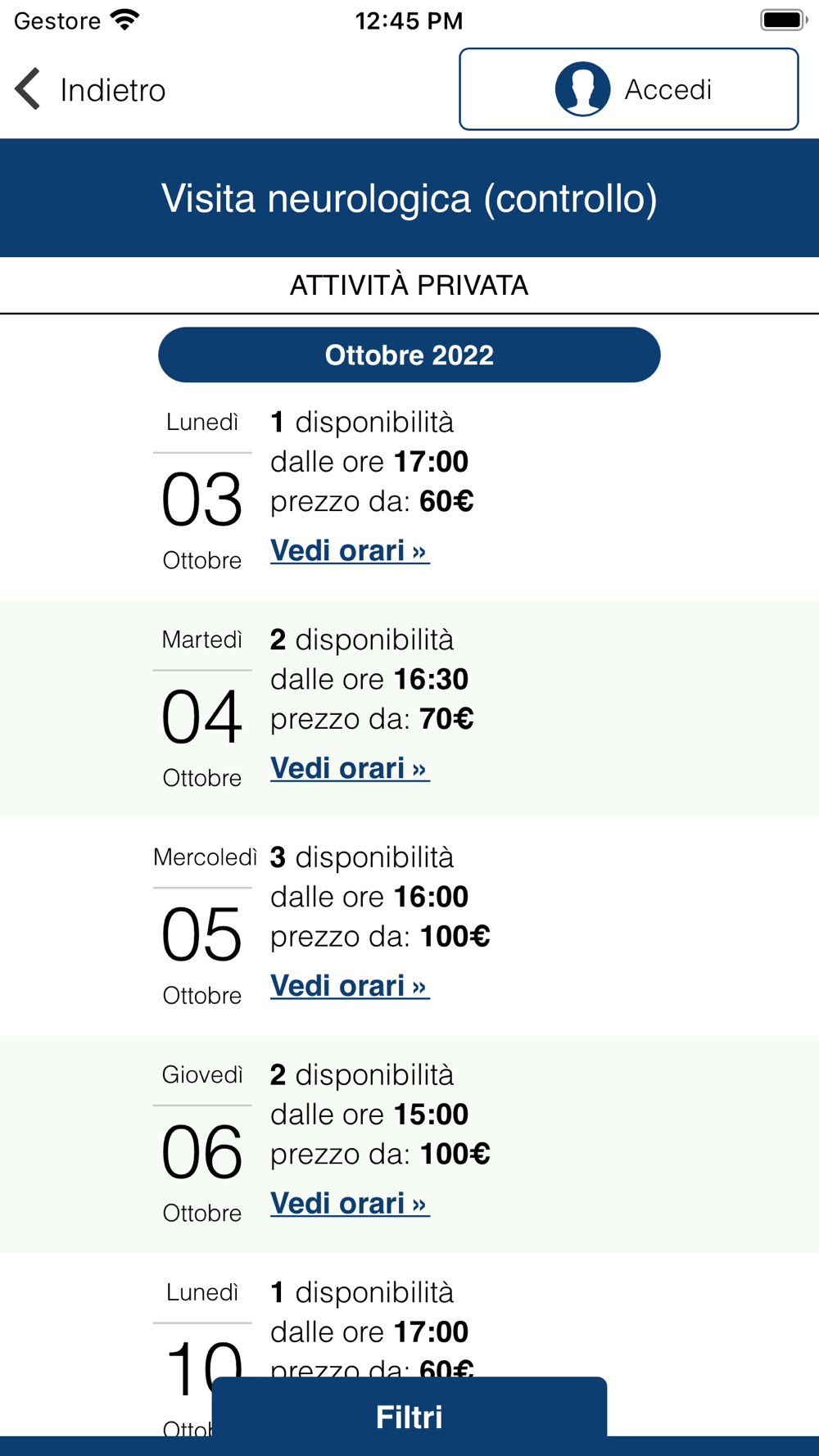Tap the 04 date number for Martedì
Image resolution: width=819 pixels, height=1456 pixels.
tap(201, 717)
